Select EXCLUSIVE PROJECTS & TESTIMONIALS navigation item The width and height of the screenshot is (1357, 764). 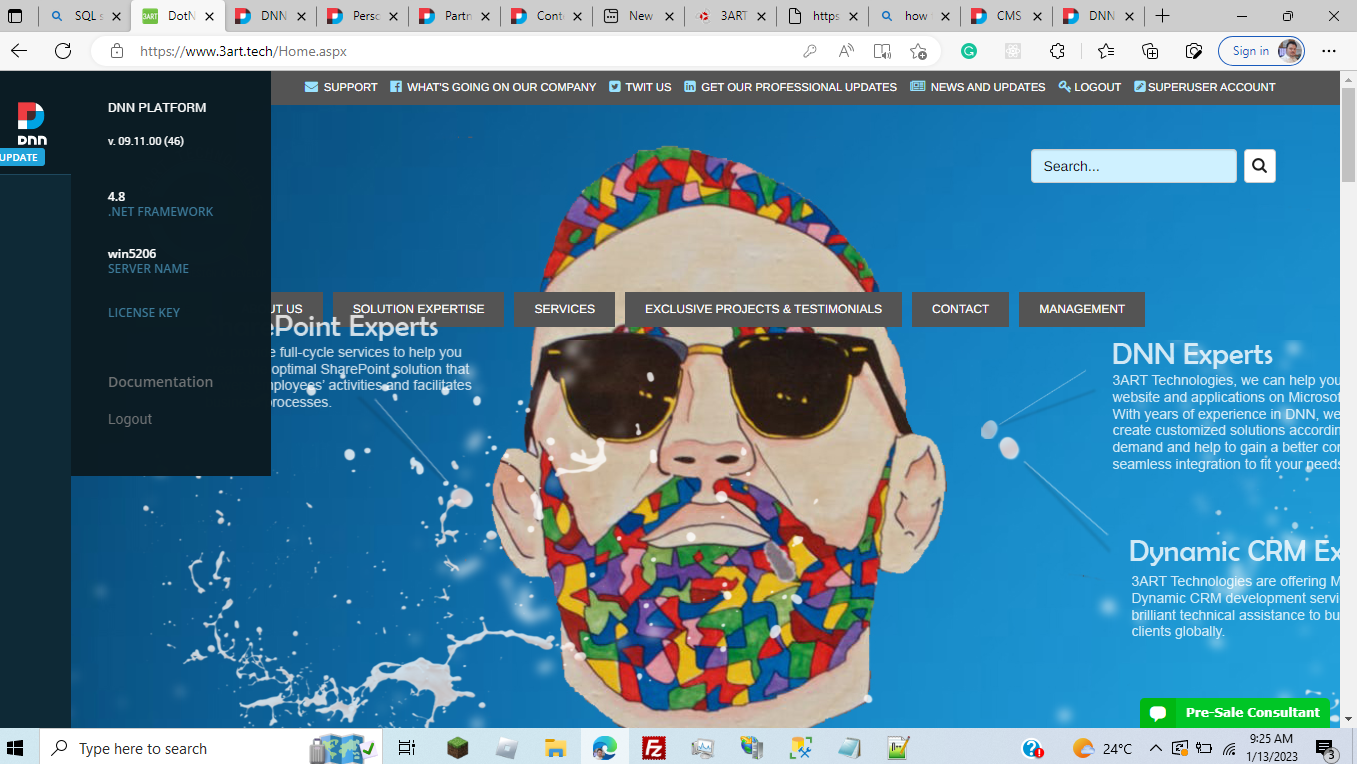pos(763,309)
